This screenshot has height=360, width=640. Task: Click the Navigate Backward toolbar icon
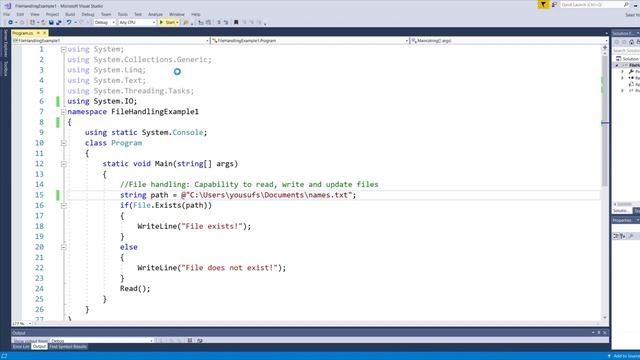coord(10,22)
